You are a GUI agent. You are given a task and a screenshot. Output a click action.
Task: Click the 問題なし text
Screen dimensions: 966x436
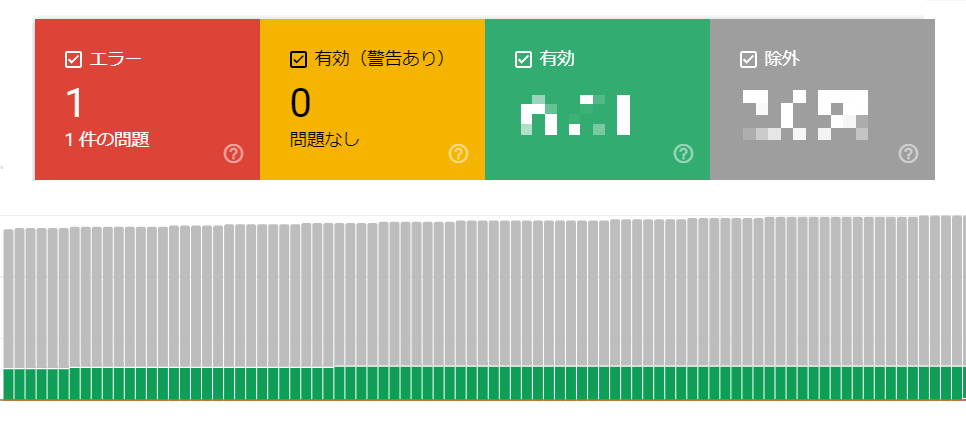(324, 140)
